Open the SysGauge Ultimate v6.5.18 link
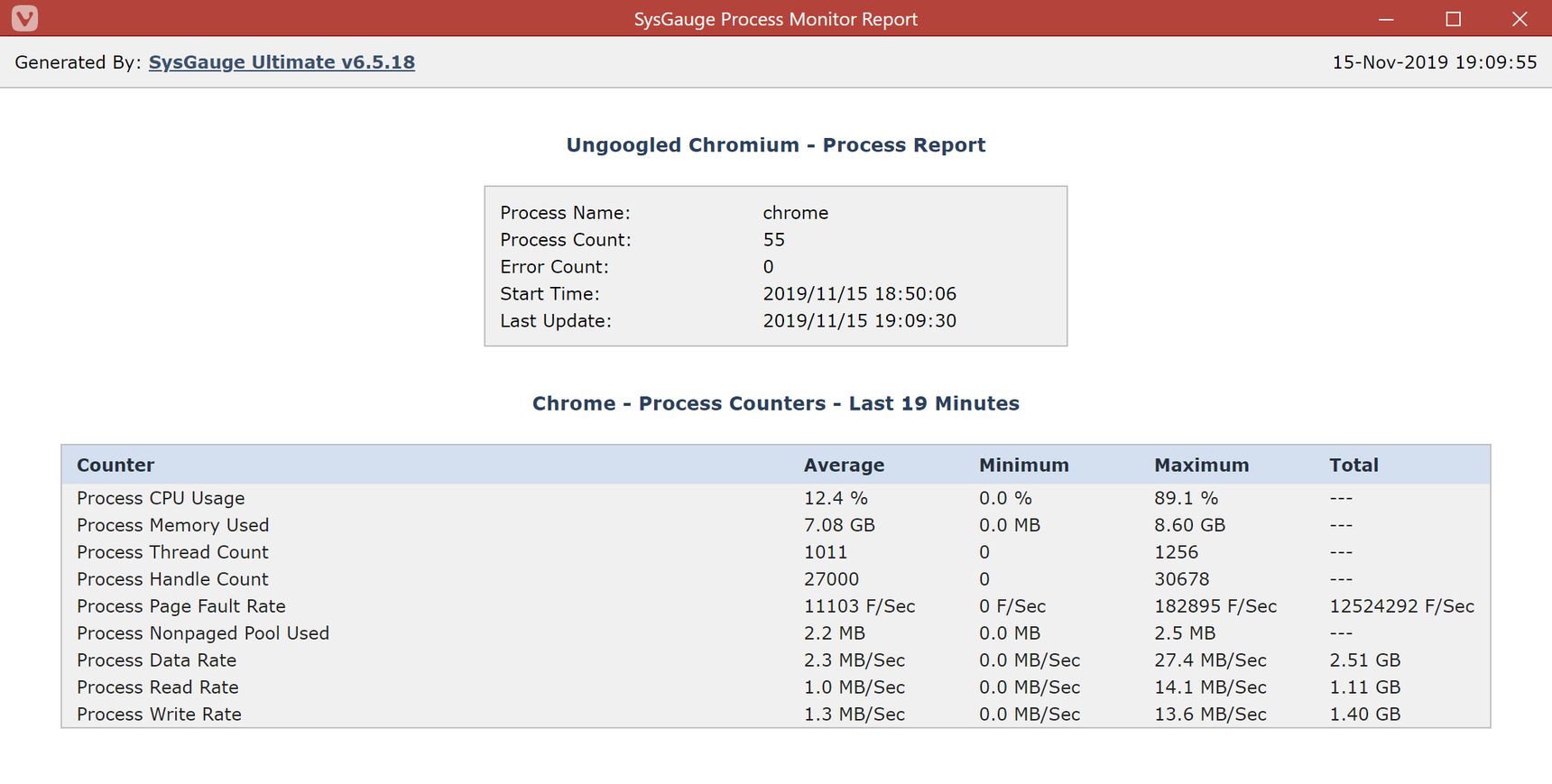The width and height of the screenshot is (1552, 784). [x=282, y=62]
